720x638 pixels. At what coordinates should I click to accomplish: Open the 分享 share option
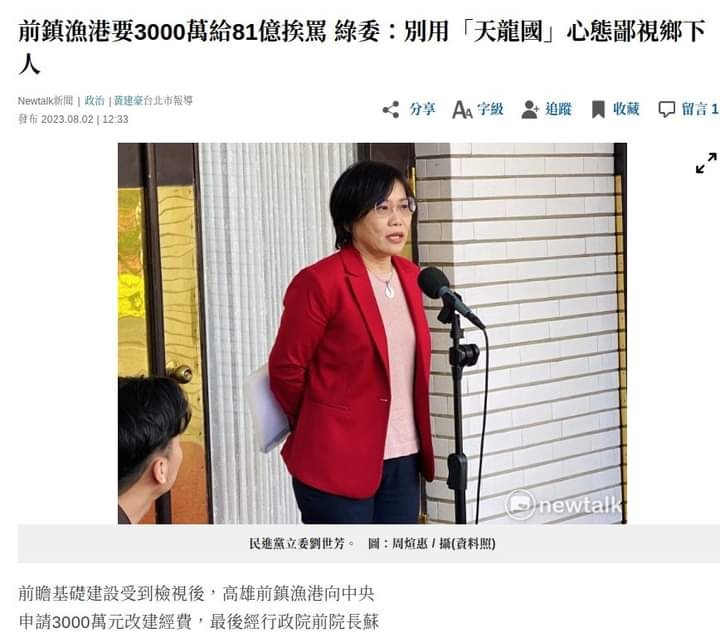(422, 109)
